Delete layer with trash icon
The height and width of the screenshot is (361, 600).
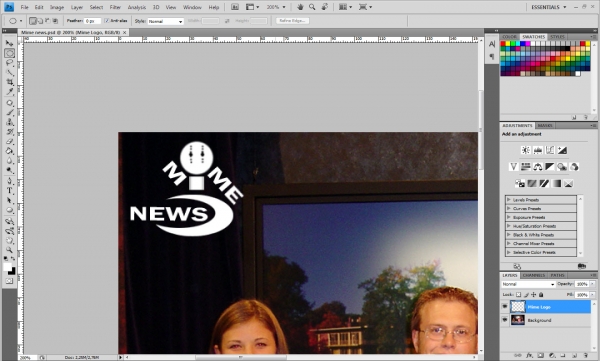pyautogui.click(x=585, y=355)
